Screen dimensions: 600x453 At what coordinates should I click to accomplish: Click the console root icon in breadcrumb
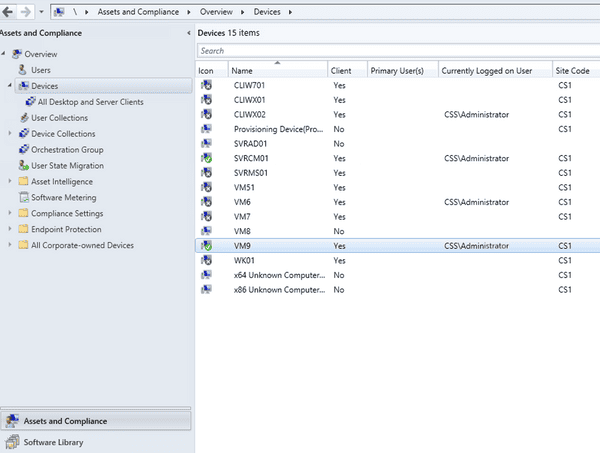pos(59,12)
